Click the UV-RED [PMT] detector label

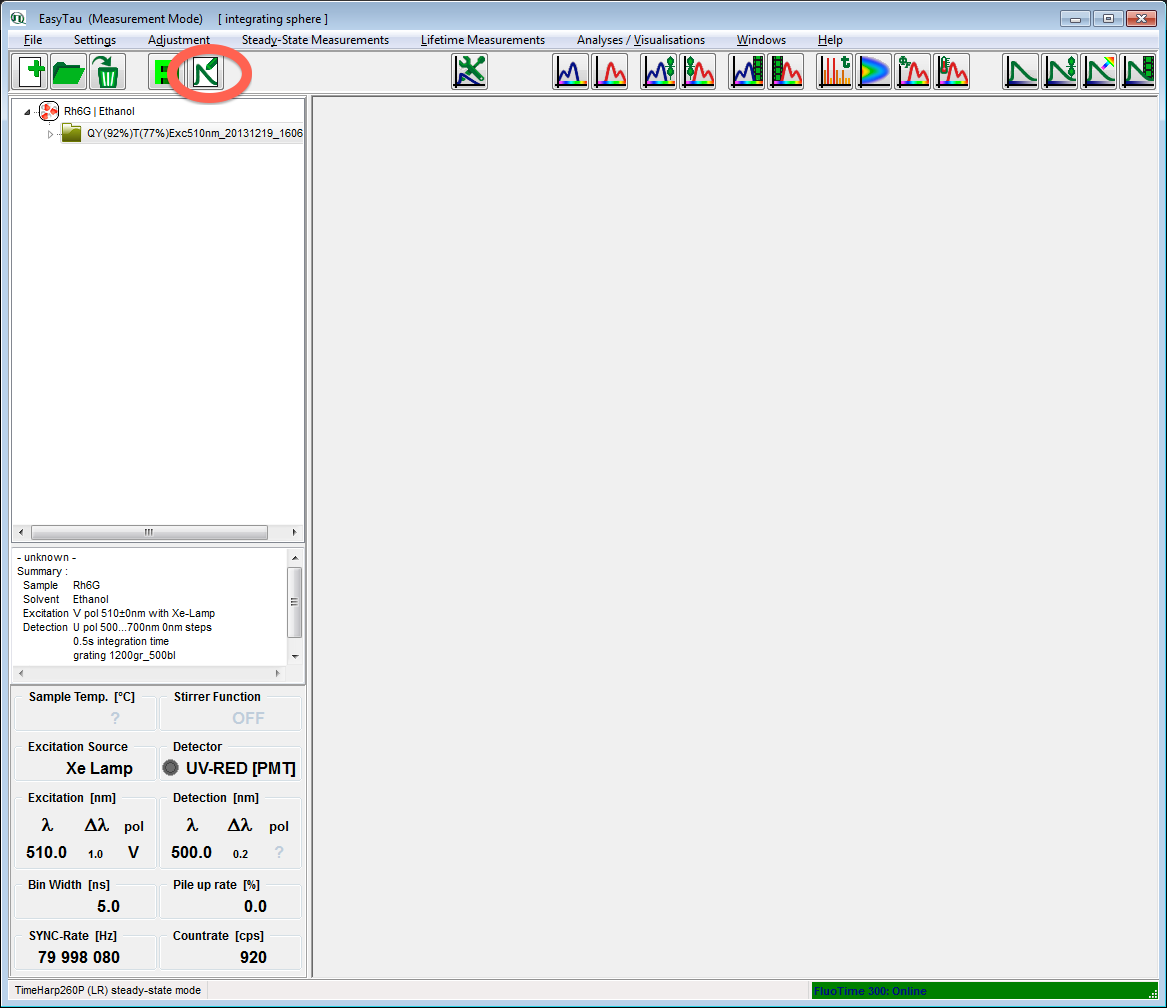click(x=240, y=768)
